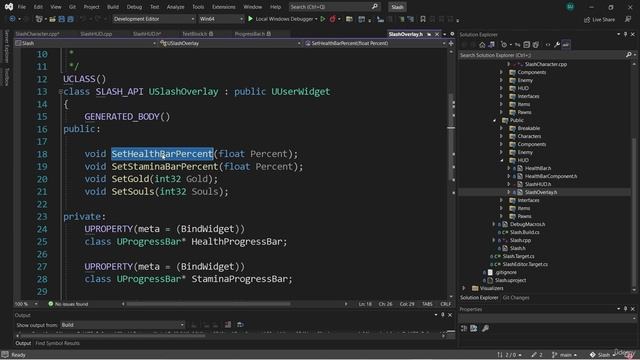Expand the Characters folder under Public
This screenshot has width=640, height=360.
(501, 136)
